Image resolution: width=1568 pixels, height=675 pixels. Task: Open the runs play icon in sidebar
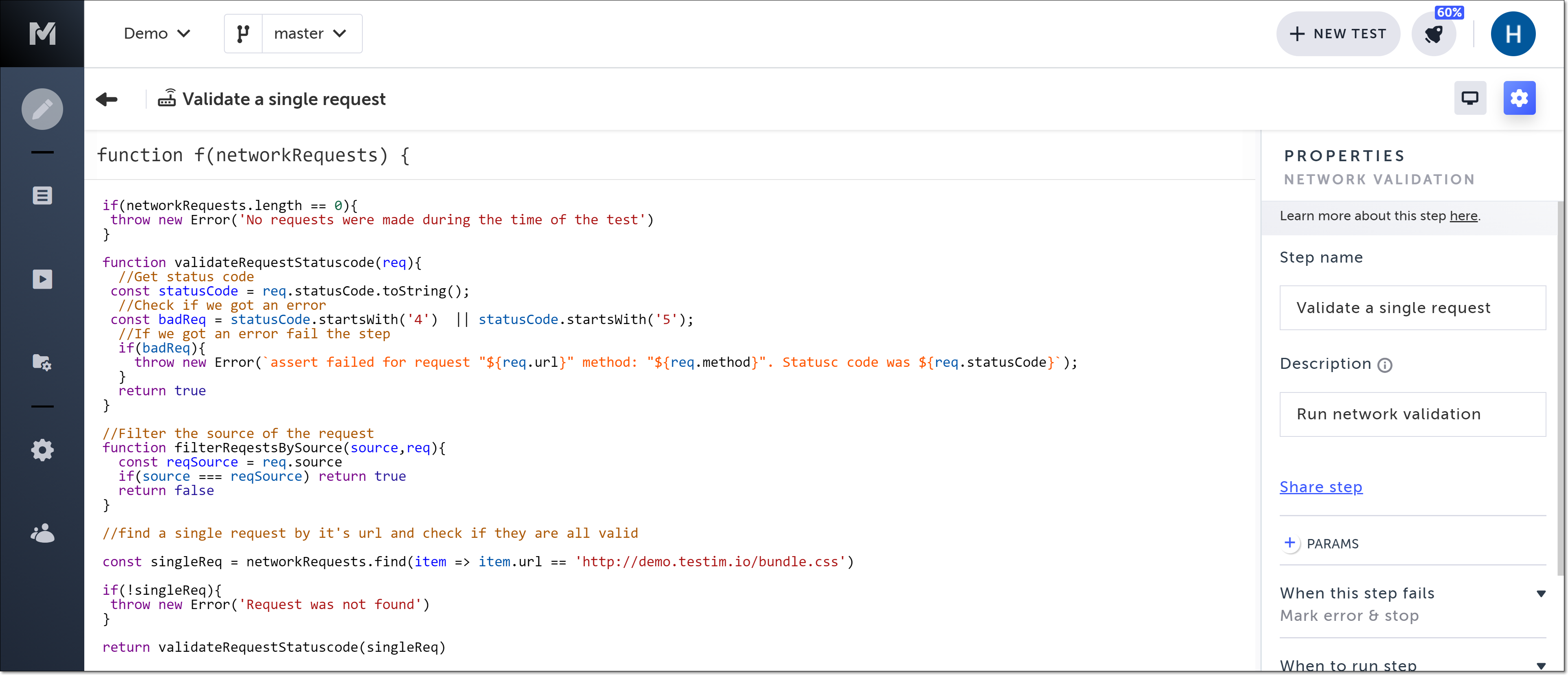click(x=42, y=279)
